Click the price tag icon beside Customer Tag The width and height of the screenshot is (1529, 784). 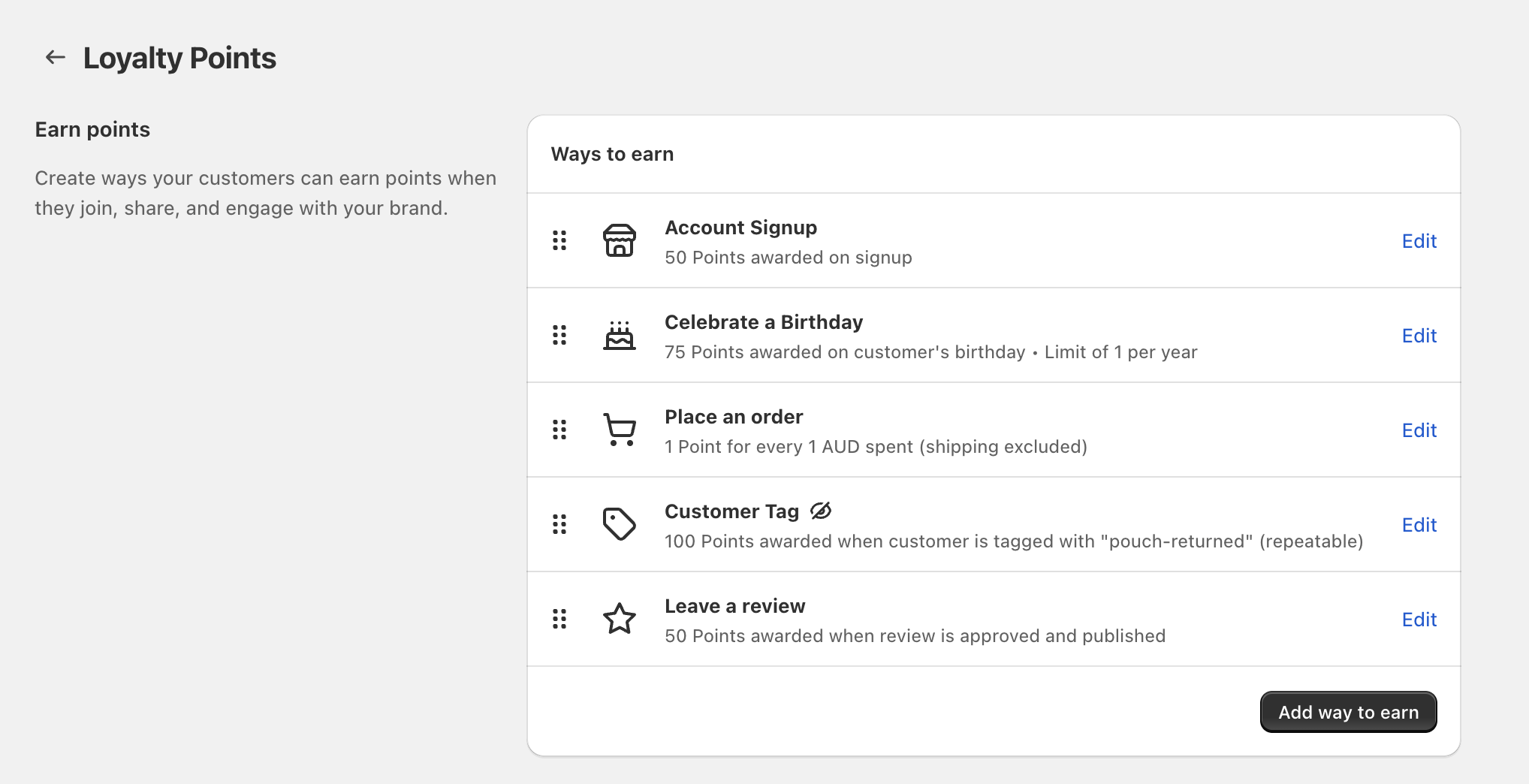point(619,524)
